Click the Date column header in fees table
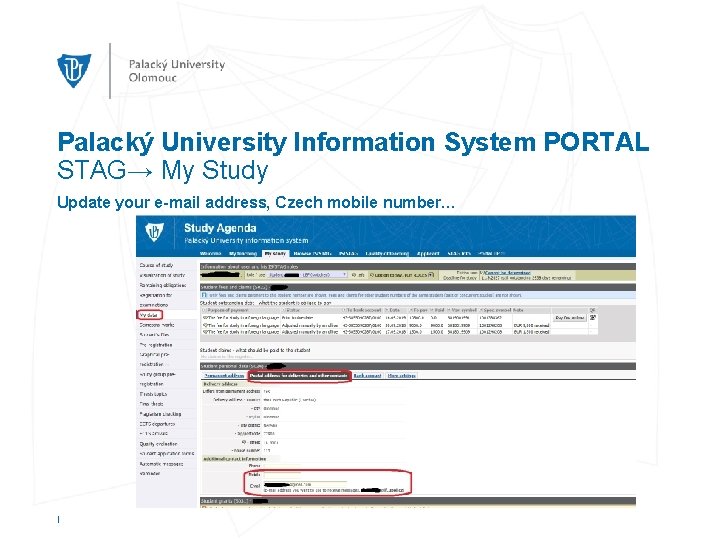Viewport: 709px width, 539px height. (x=394, y=310)
